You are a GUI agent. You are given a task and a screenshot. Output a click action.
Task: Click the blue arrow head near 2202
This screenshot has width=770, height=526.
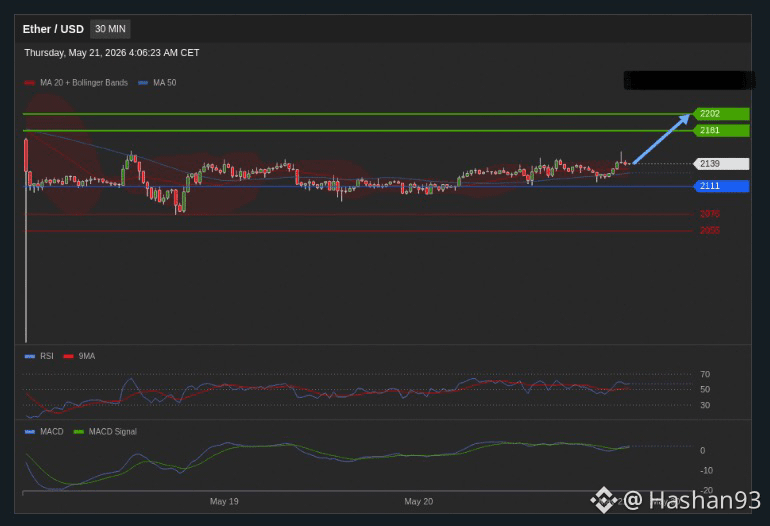[685, 119]
